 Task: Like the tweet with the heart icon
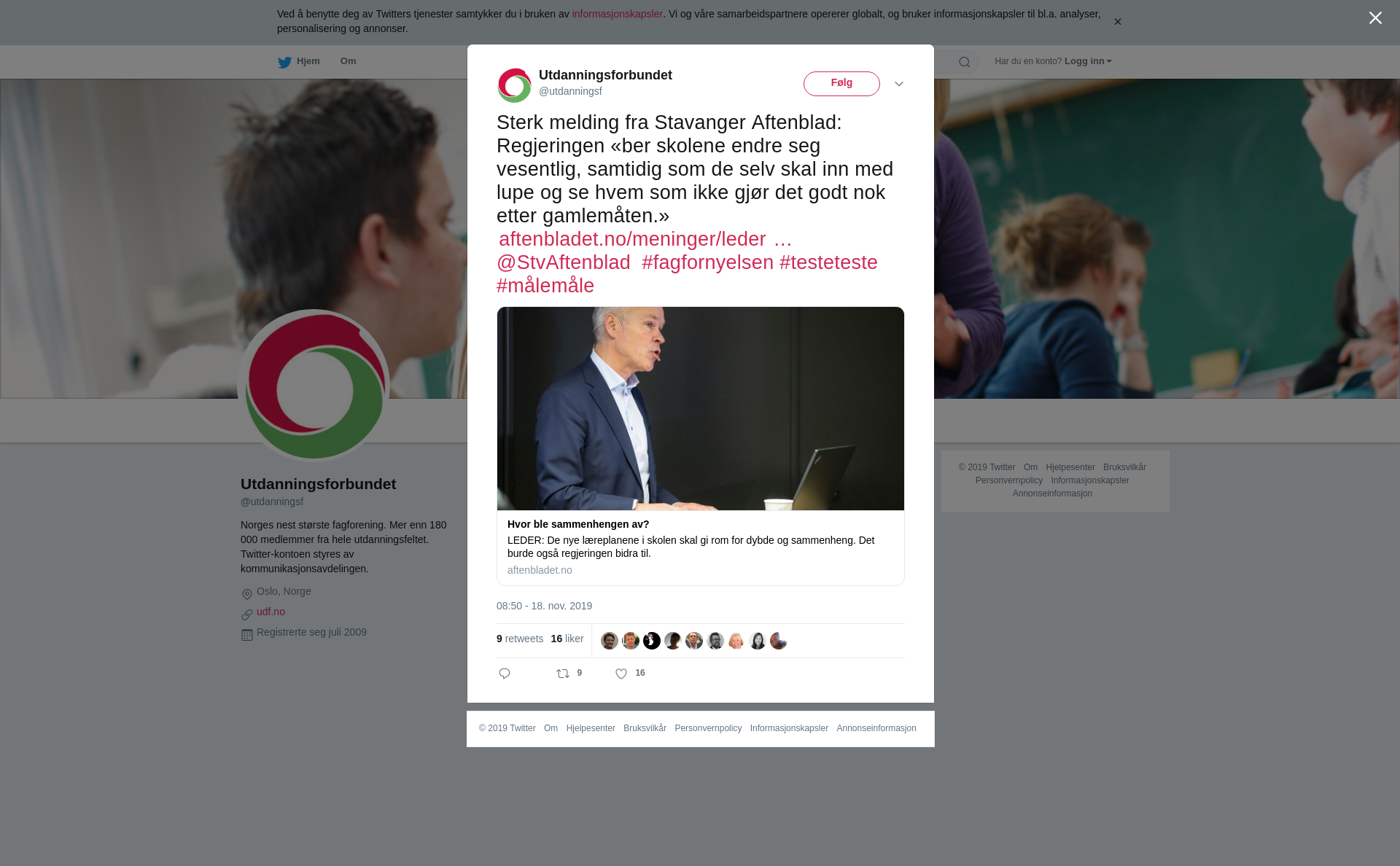[x=621, y=674]
